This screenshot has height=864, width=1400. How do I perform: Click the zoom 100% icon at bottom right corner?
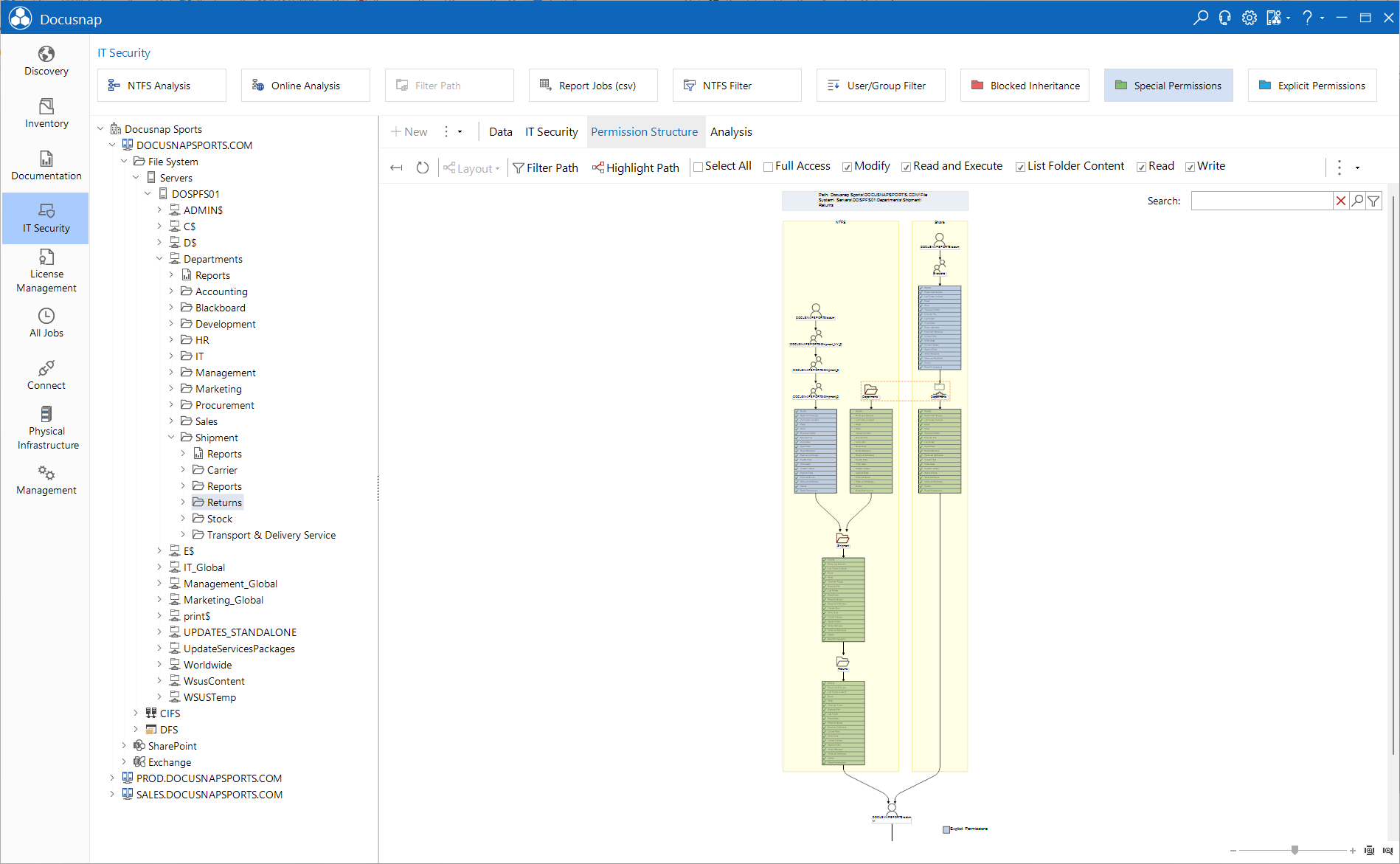click(1387, 850)
